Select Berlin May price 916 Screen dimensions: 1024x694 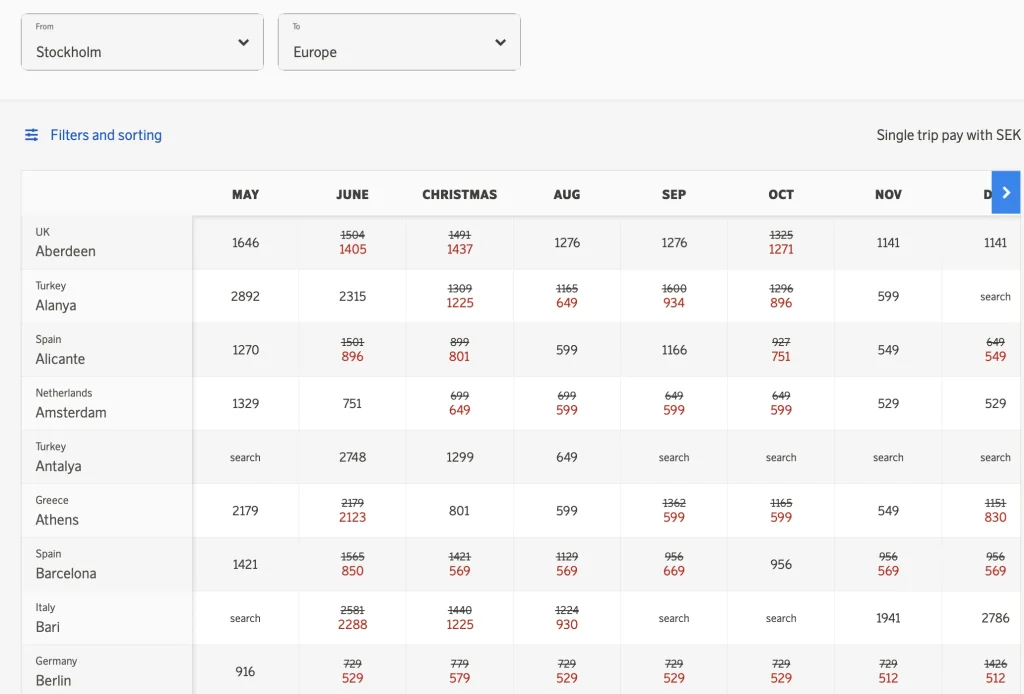point(246,671)
